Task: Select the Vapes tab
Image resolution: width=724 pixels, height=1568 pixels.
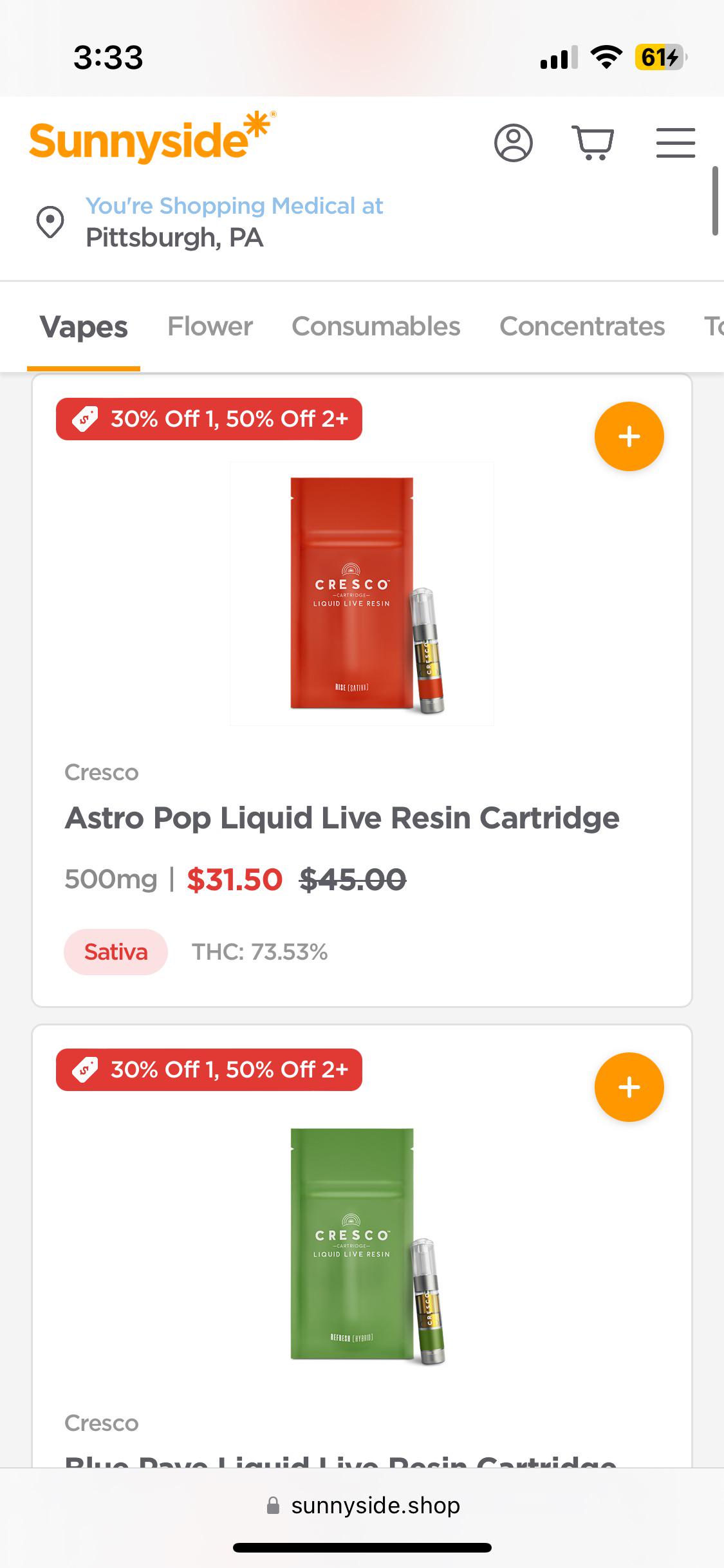Action: coord(84,327)
